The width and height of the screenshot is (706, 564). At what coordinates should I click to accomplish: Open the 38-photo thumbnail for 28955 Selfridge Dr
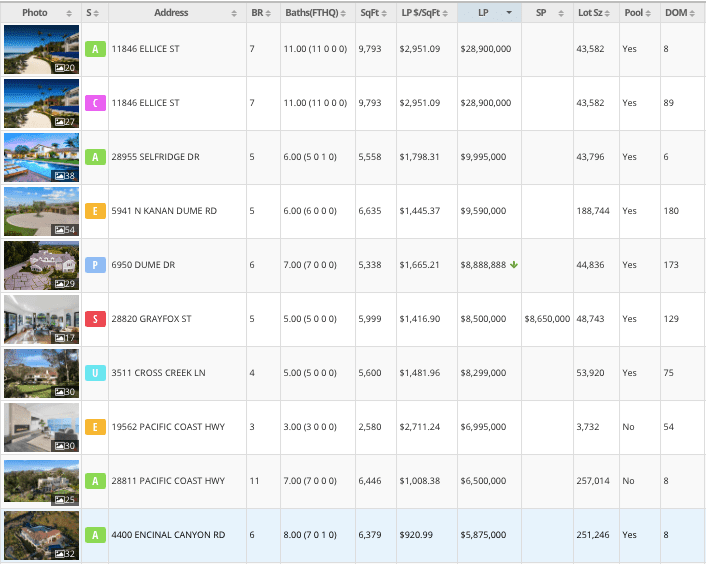[x=41, y=158]
